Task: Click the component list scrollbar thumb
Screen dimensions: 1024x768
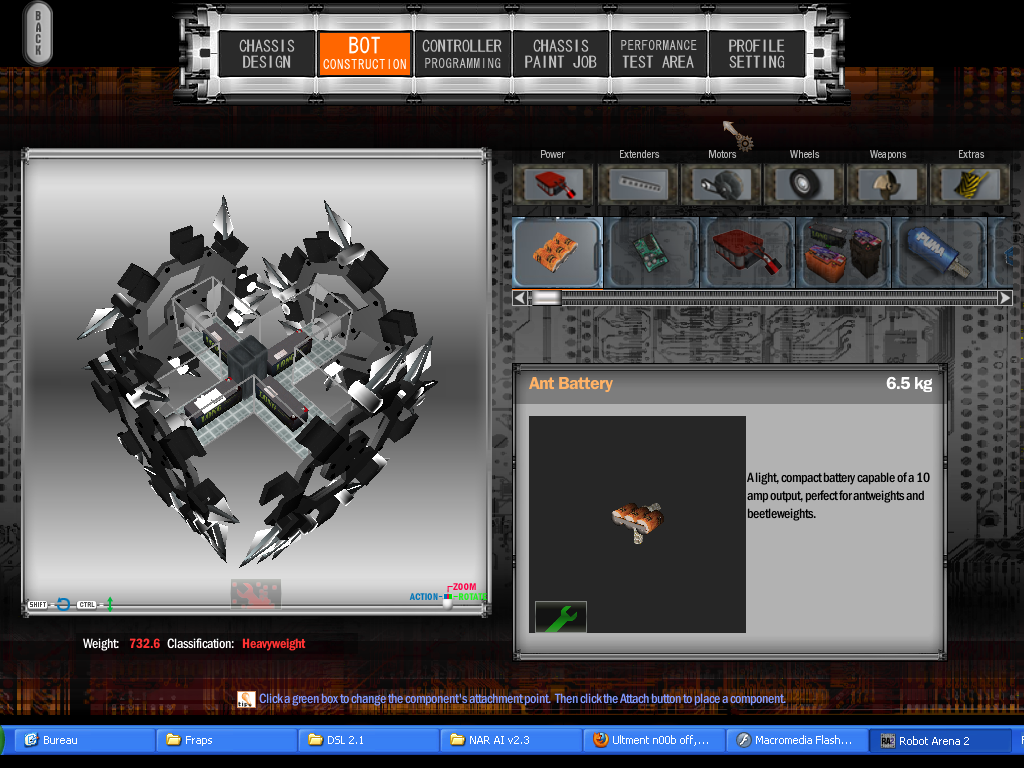Action: point(546,298)
